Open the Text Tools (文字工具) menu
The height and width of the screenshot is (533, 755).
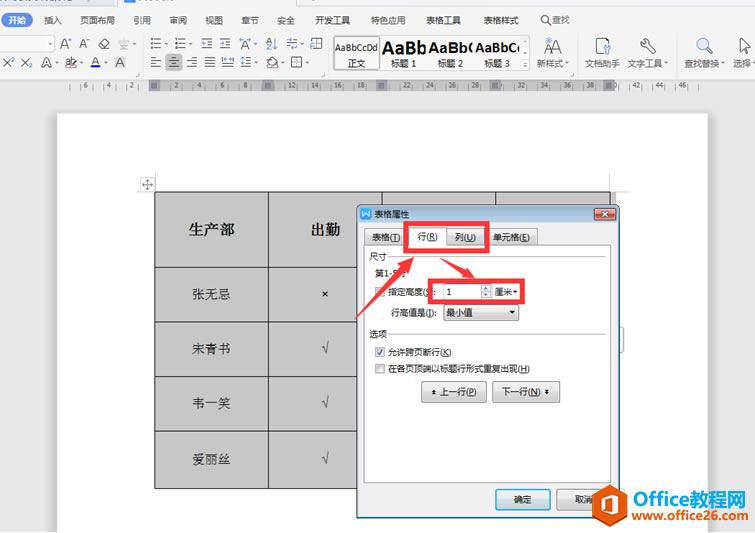648,53
